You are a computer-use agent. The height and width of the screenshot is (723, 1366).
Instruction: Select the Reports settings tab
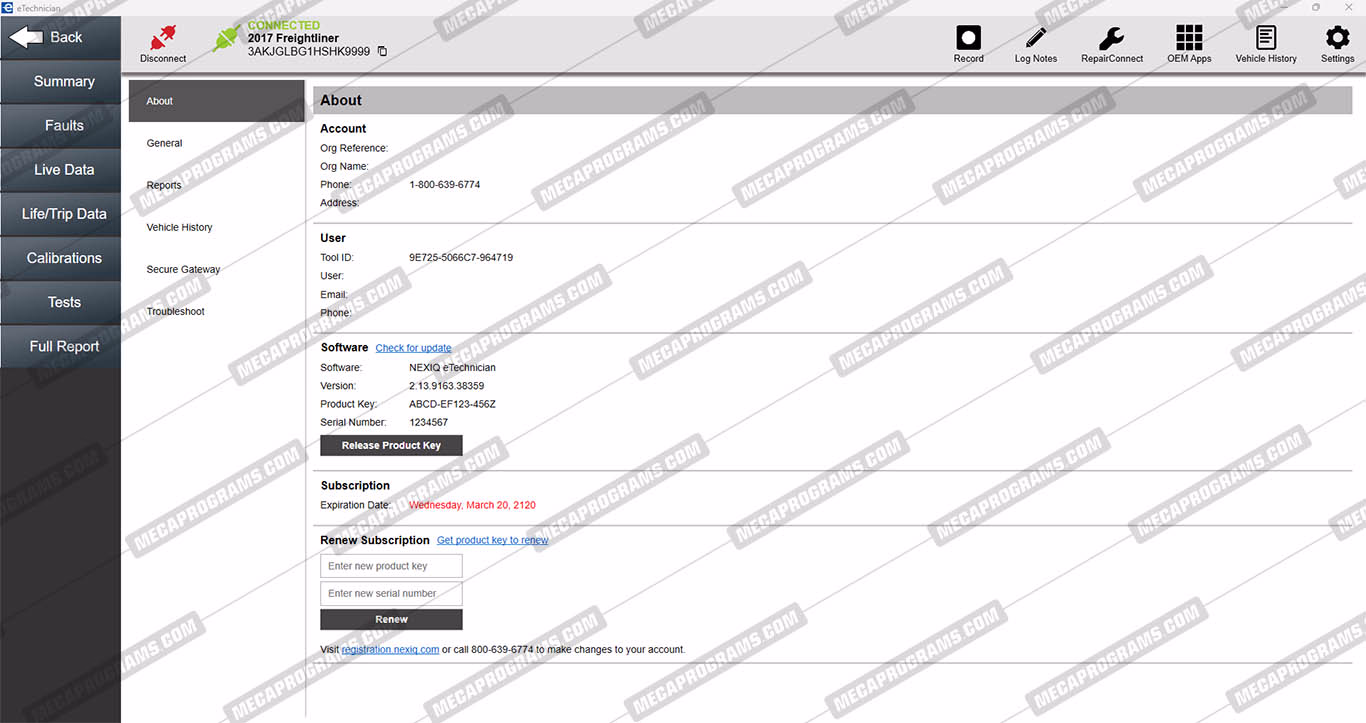(216, 185)
